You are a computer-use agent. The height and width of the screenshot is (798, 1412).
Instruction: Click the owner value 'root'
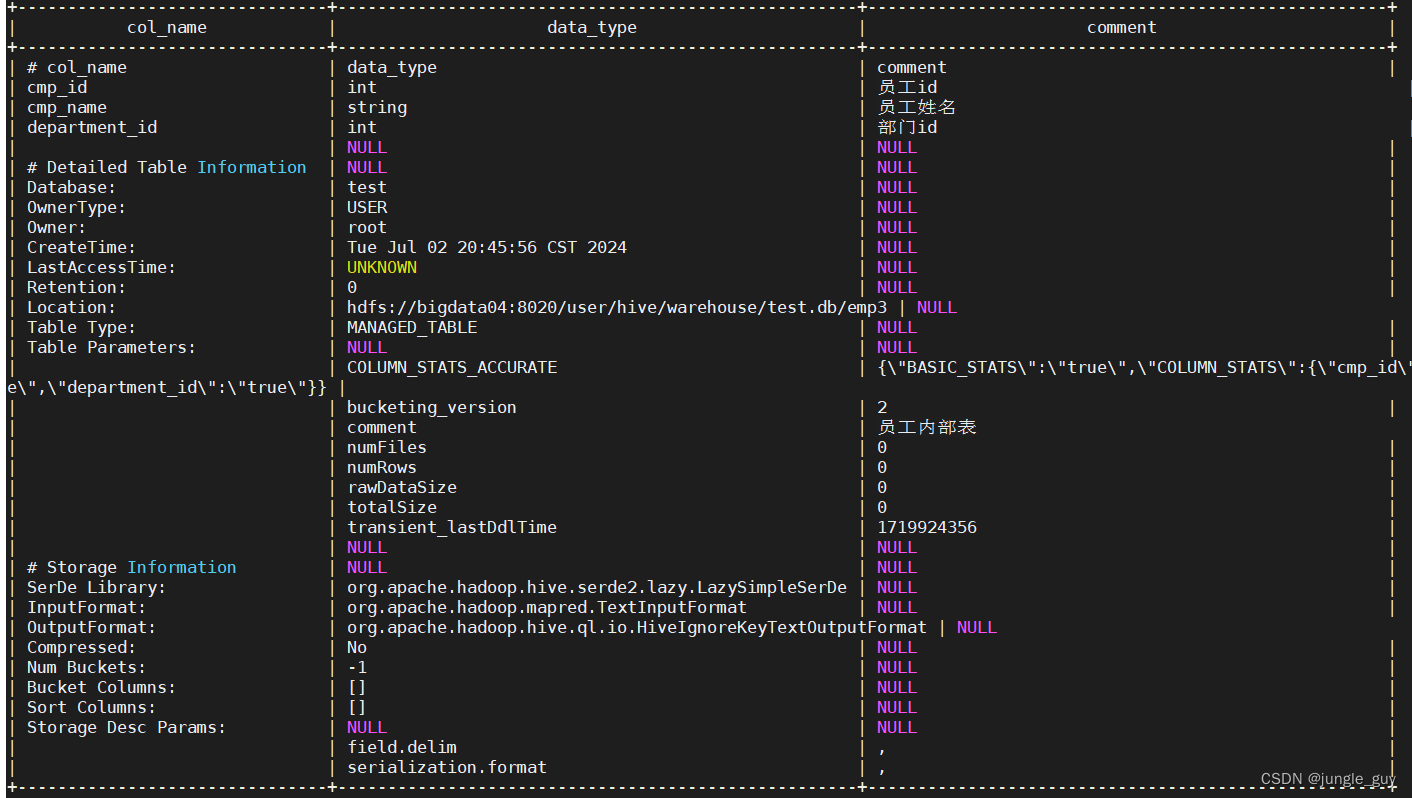pyautogui.click(x=367, y=228)
